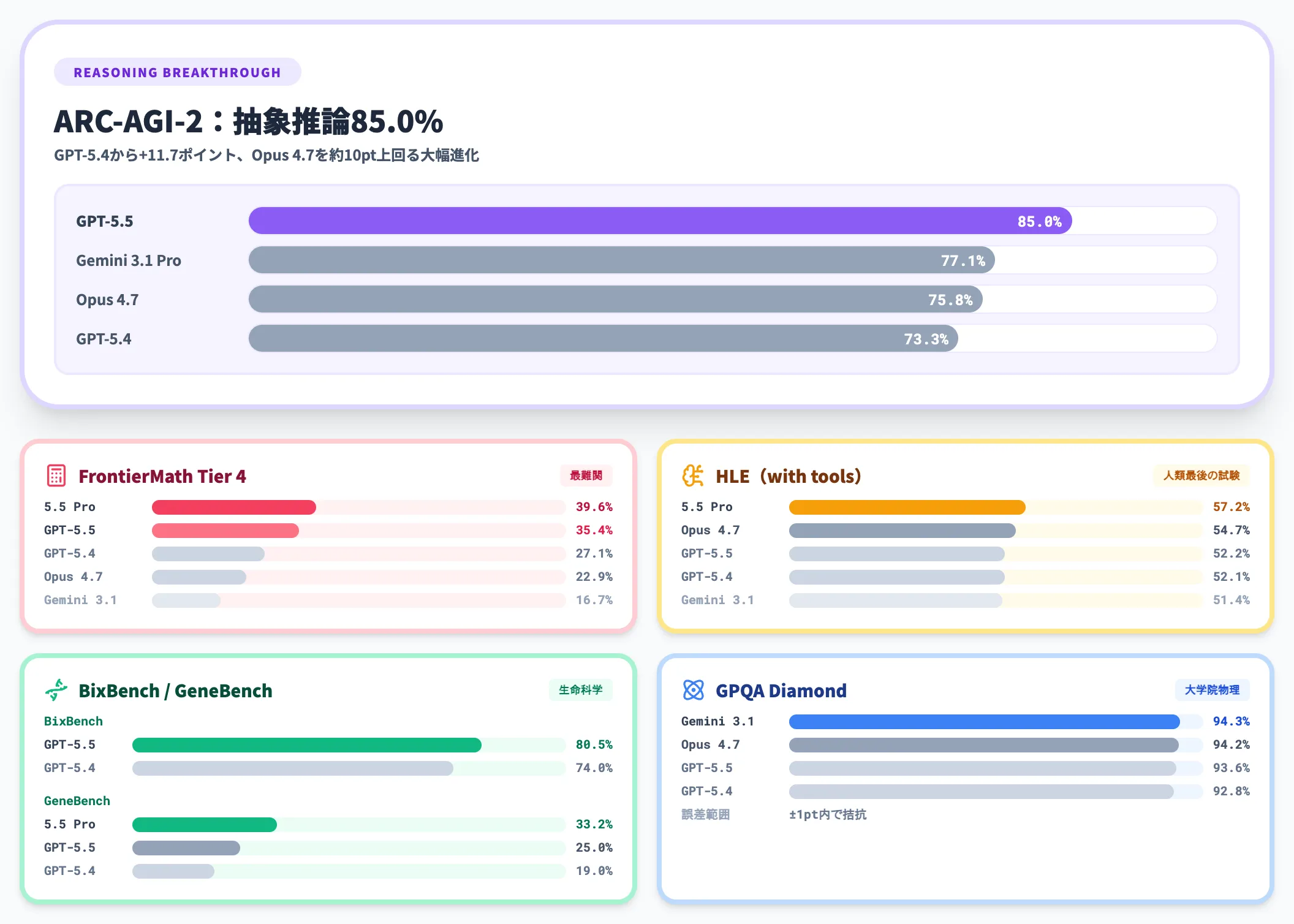
Task: Click the orange 5.5 Pro HLE bar
Action: click(906, 507)
